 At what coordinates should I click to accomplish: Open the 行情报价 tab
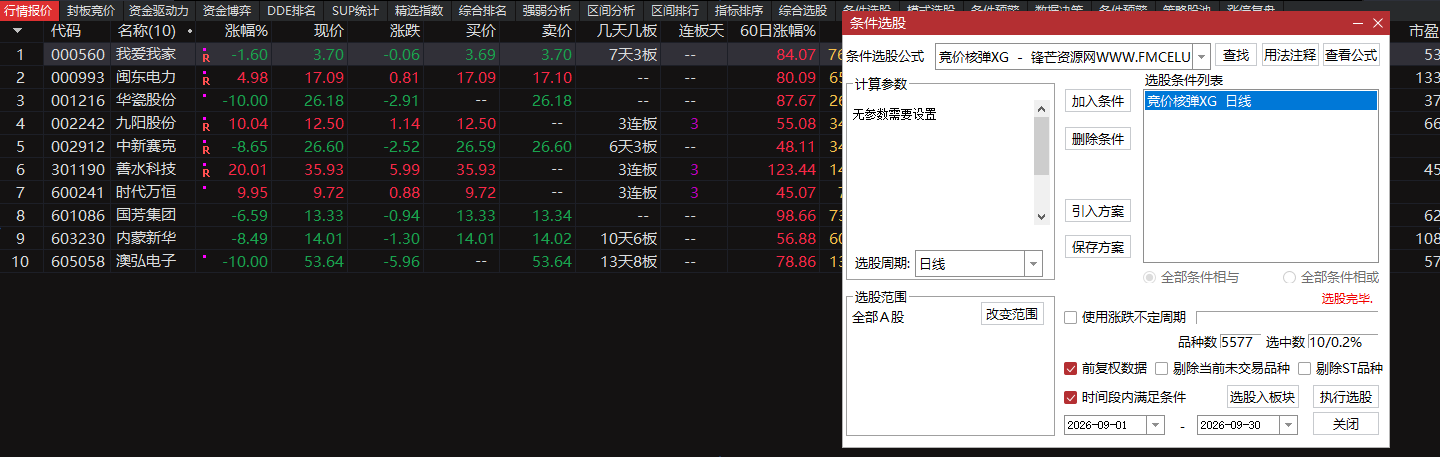29,11
